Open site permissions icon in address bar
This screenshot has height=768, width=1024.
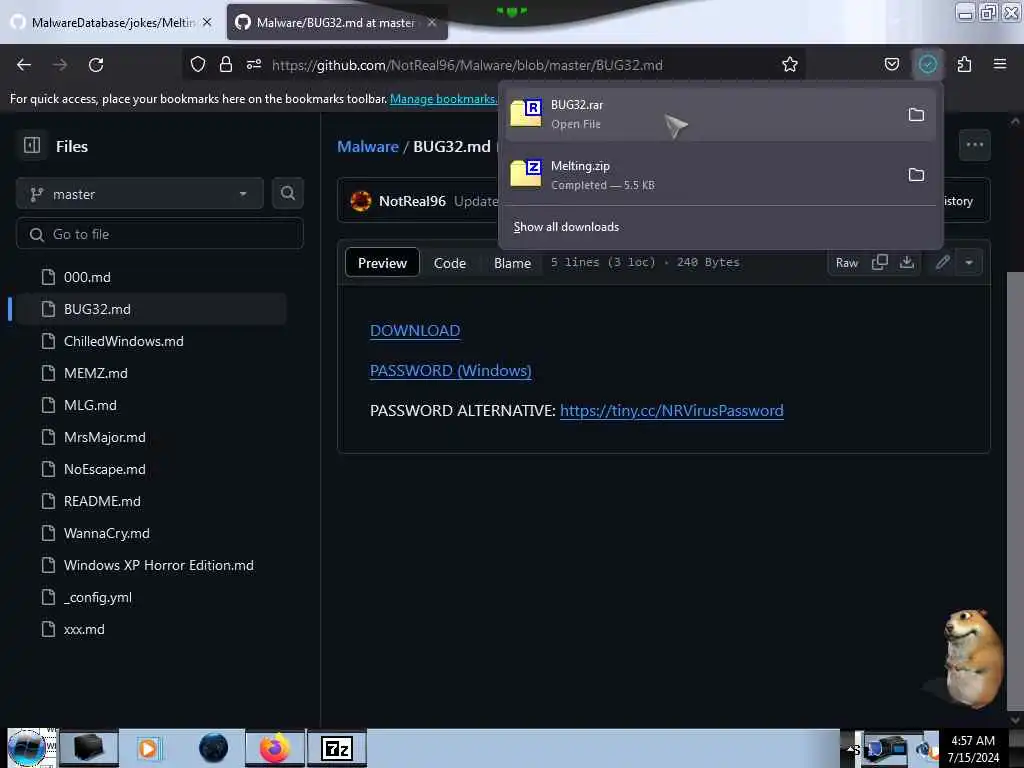[x=254, y=64]
